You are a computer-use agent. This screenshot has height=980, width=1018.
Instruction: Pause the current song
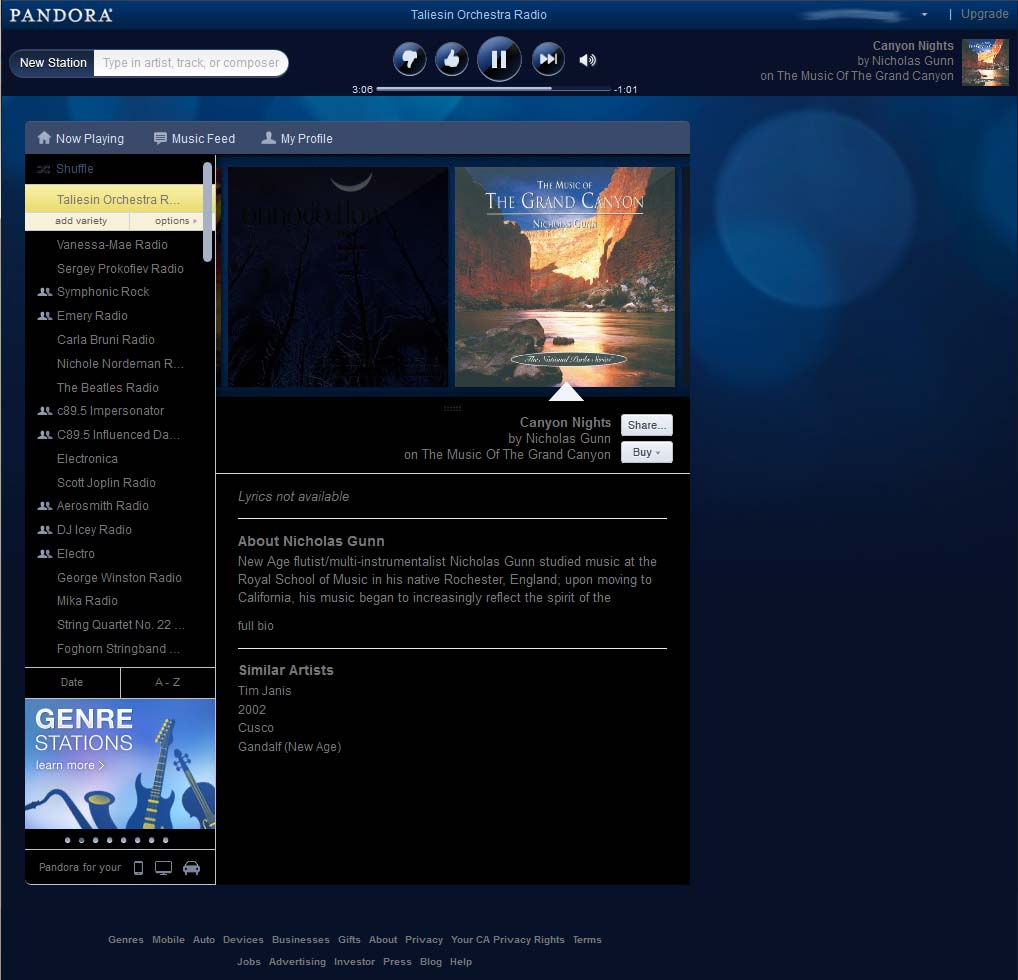pyautogui.click(x=499, y=59)
